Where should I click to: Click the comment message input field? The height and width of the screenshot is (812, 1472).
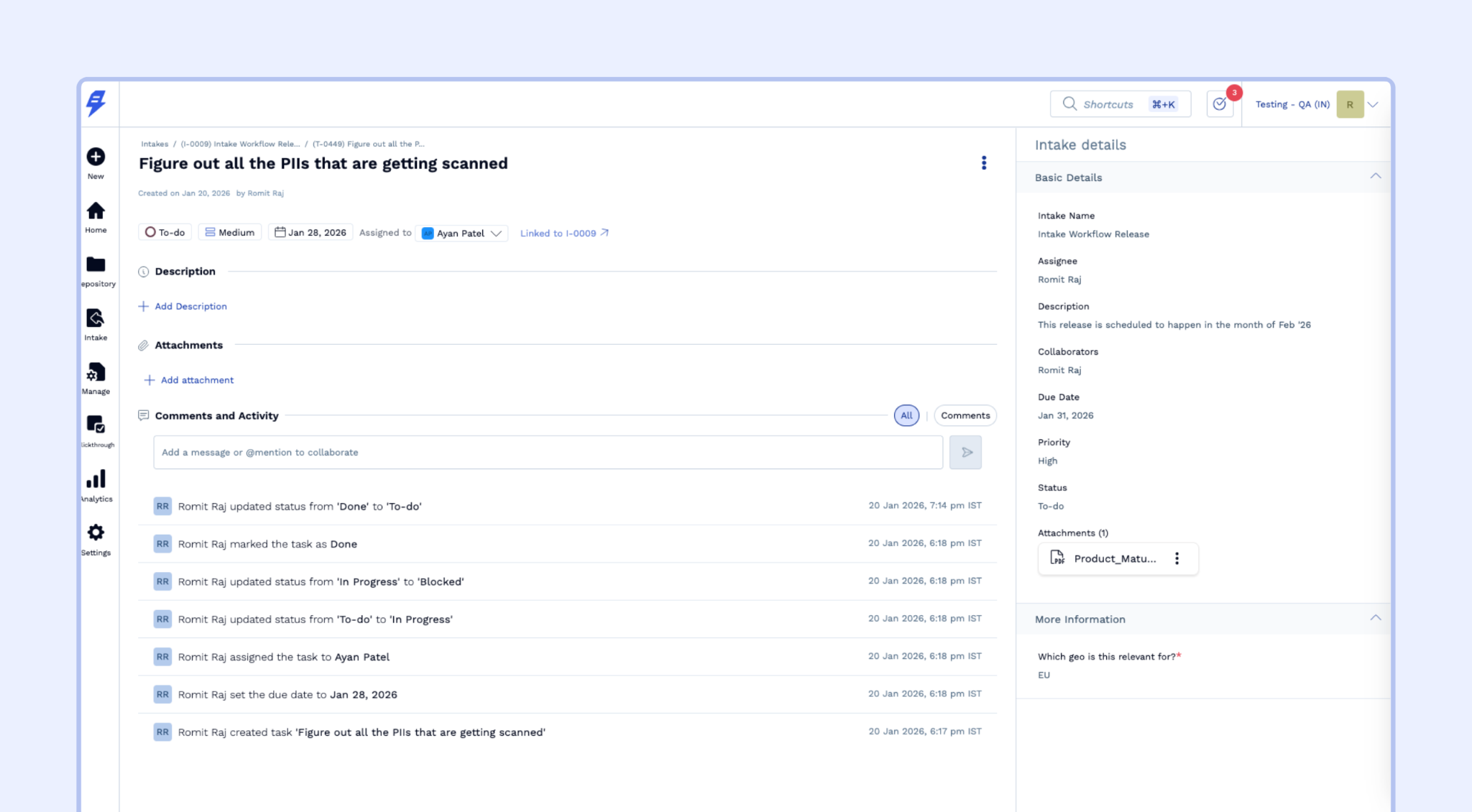(x=548, y=452)
